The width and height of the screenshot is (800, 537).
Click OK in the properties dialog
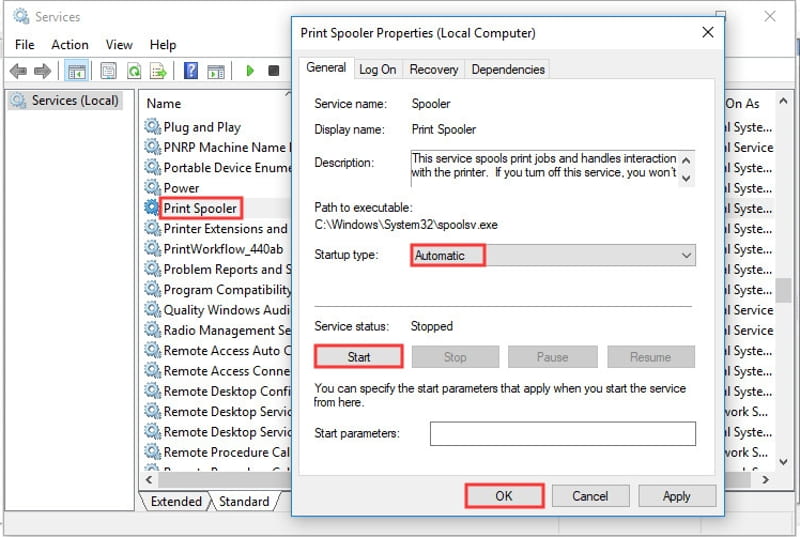[505, 496]
